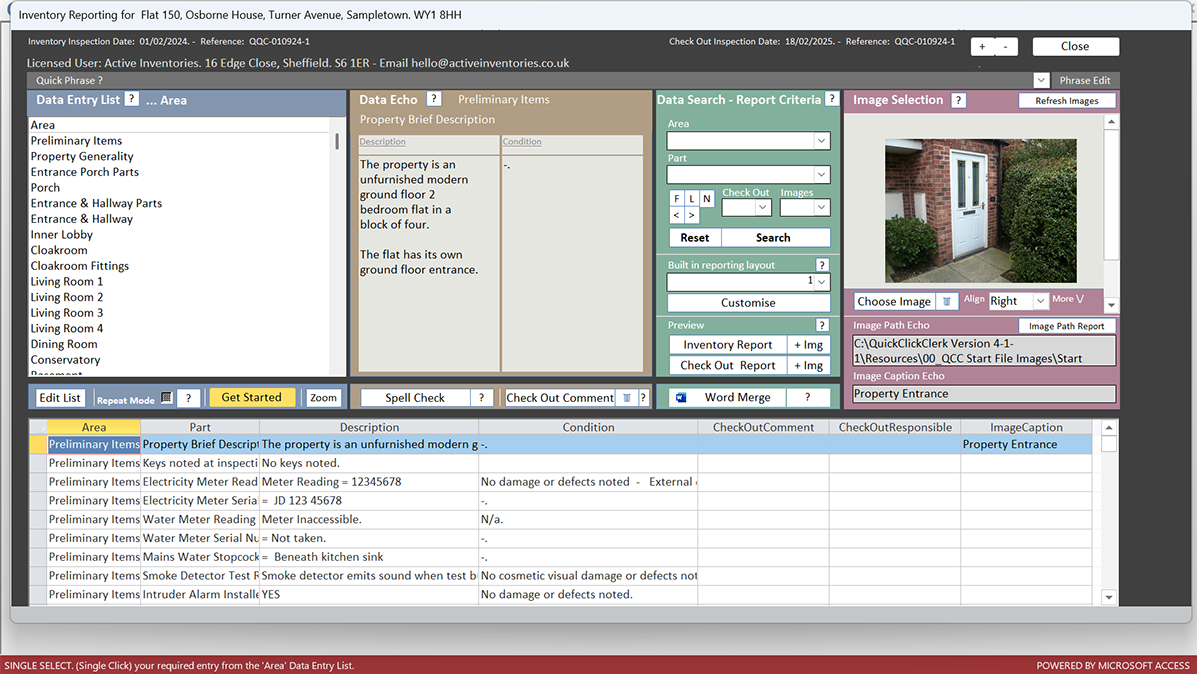The image size is (1197, 674).
Task: Select Cloakroom Fittings in the Area list
Action: (x=80, y=265)
